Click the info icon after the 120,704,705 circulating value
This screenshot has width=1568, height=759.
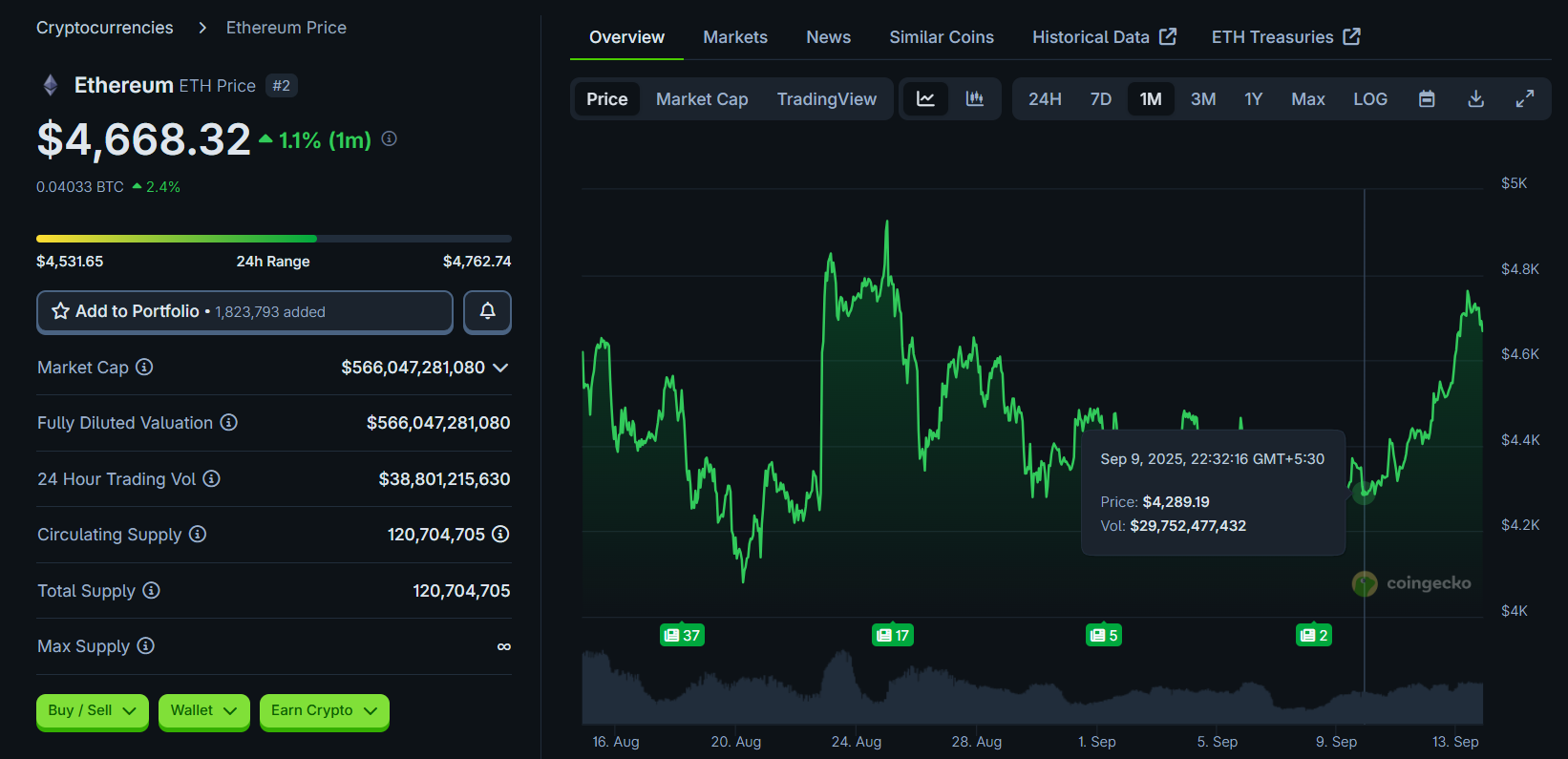(500, 534)
